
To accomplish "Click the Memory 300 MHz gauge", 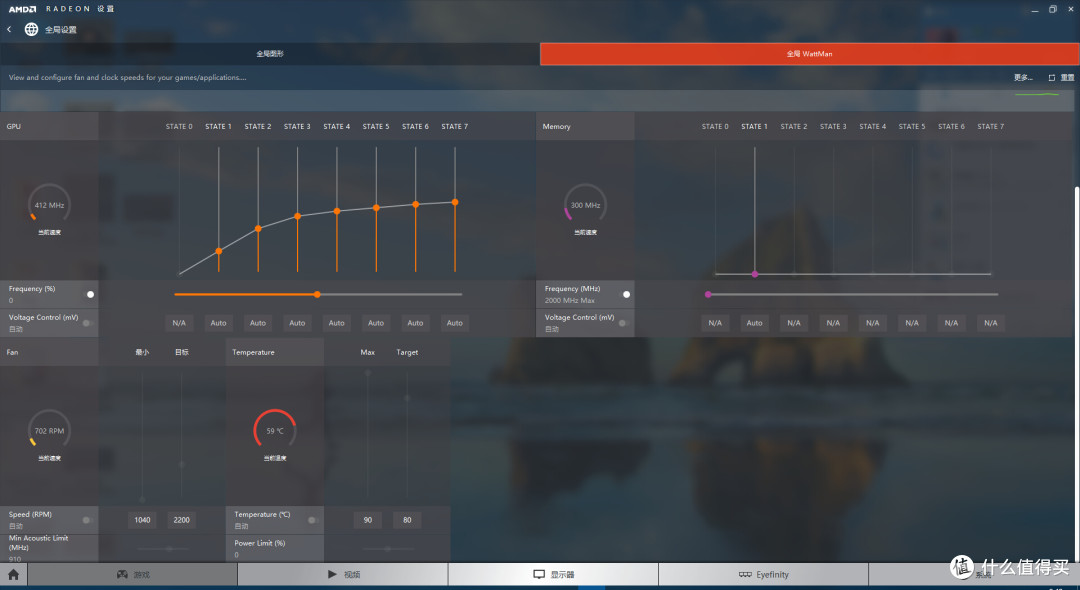I will [x=585, y=204].
